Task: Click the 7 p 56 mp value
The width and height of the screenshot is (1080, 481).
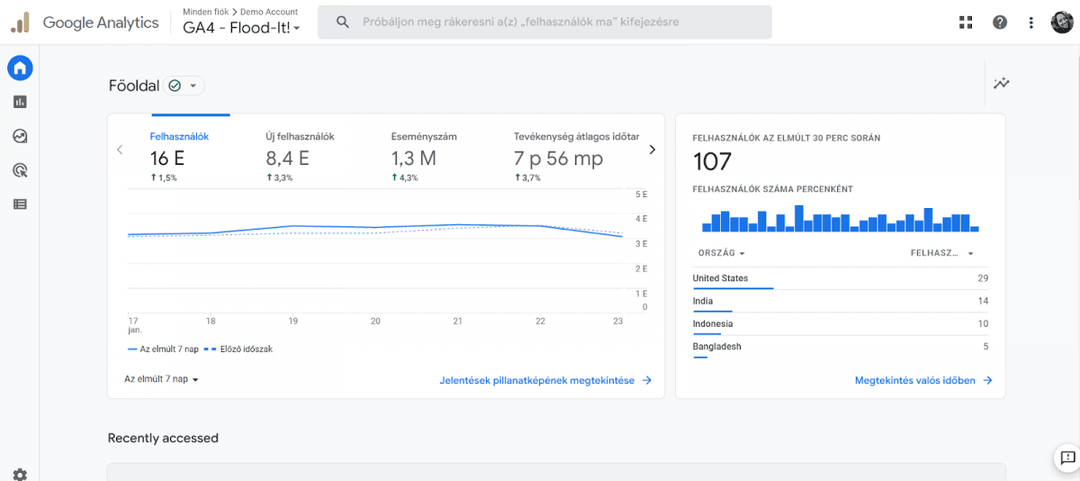Action: point(559,158)
